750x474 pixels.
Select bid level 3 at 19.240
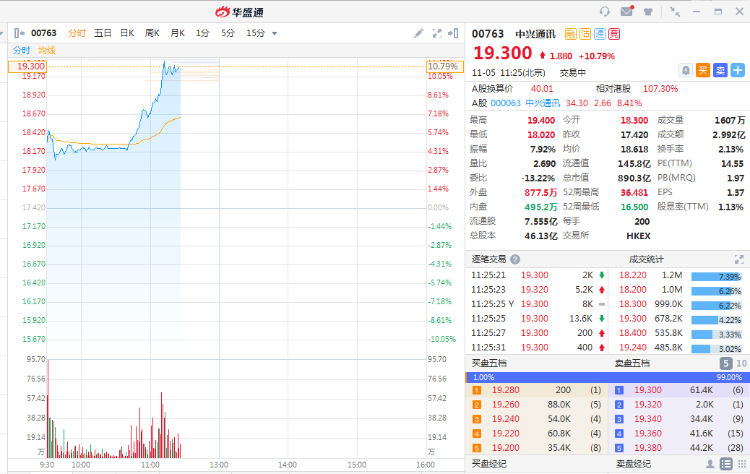(x=537, y=419)
